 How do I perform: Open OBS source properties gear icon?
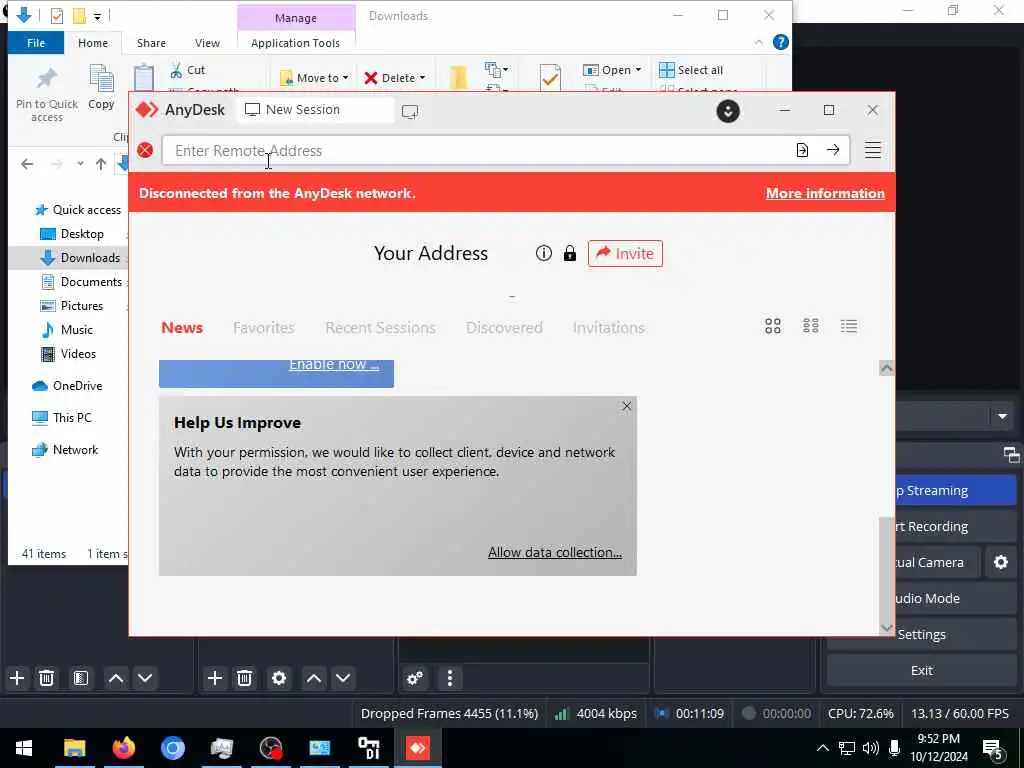pos(279,679)
